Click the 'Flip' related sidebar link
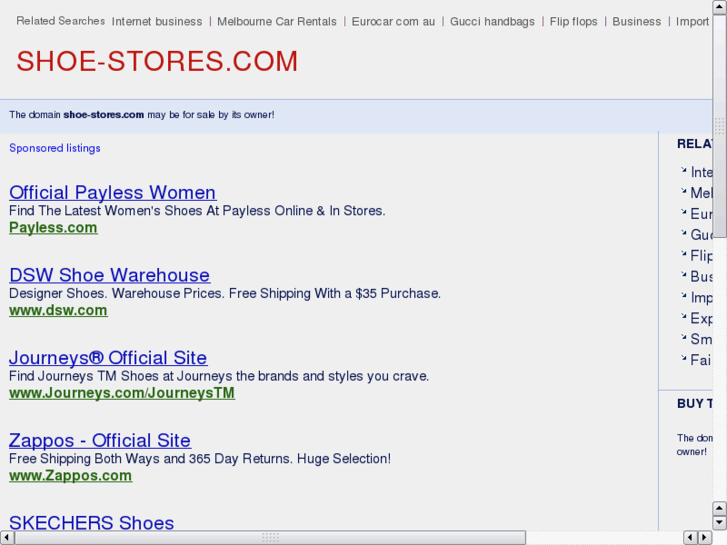Image resolution: width=727 pixels, height=545 pixels. coord(701,256)
